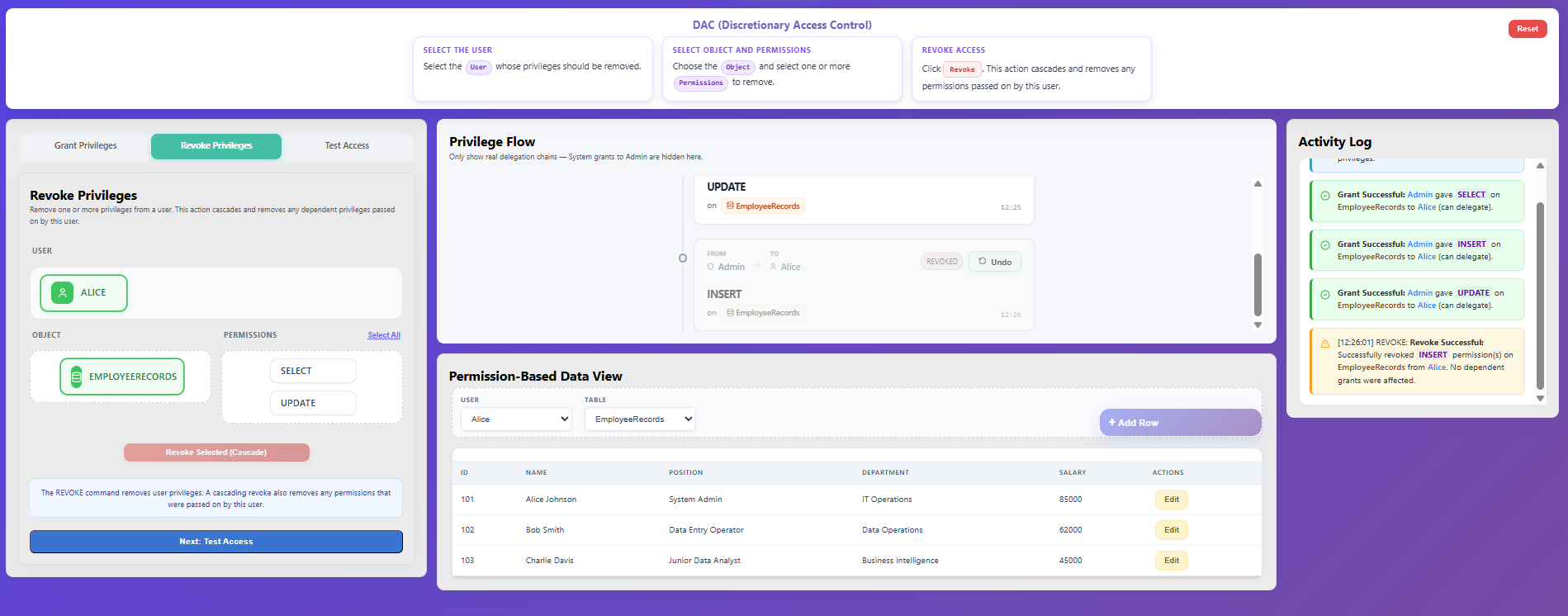Click the EmployeeRecords database icon under Object

(x=76, y=377)
